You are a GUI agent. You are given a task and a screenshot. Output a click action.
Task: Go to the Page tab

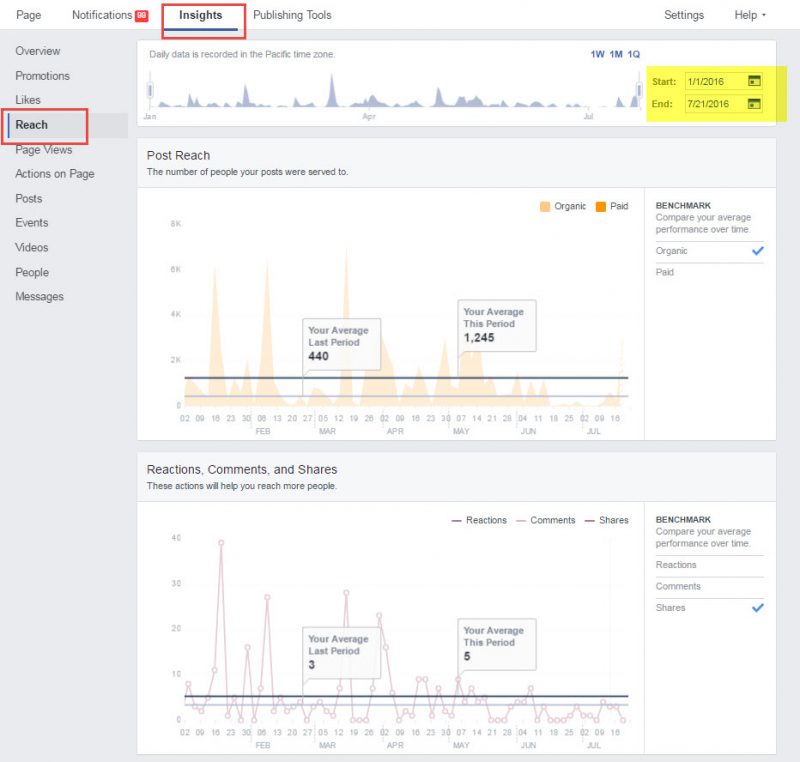point(28,15)
